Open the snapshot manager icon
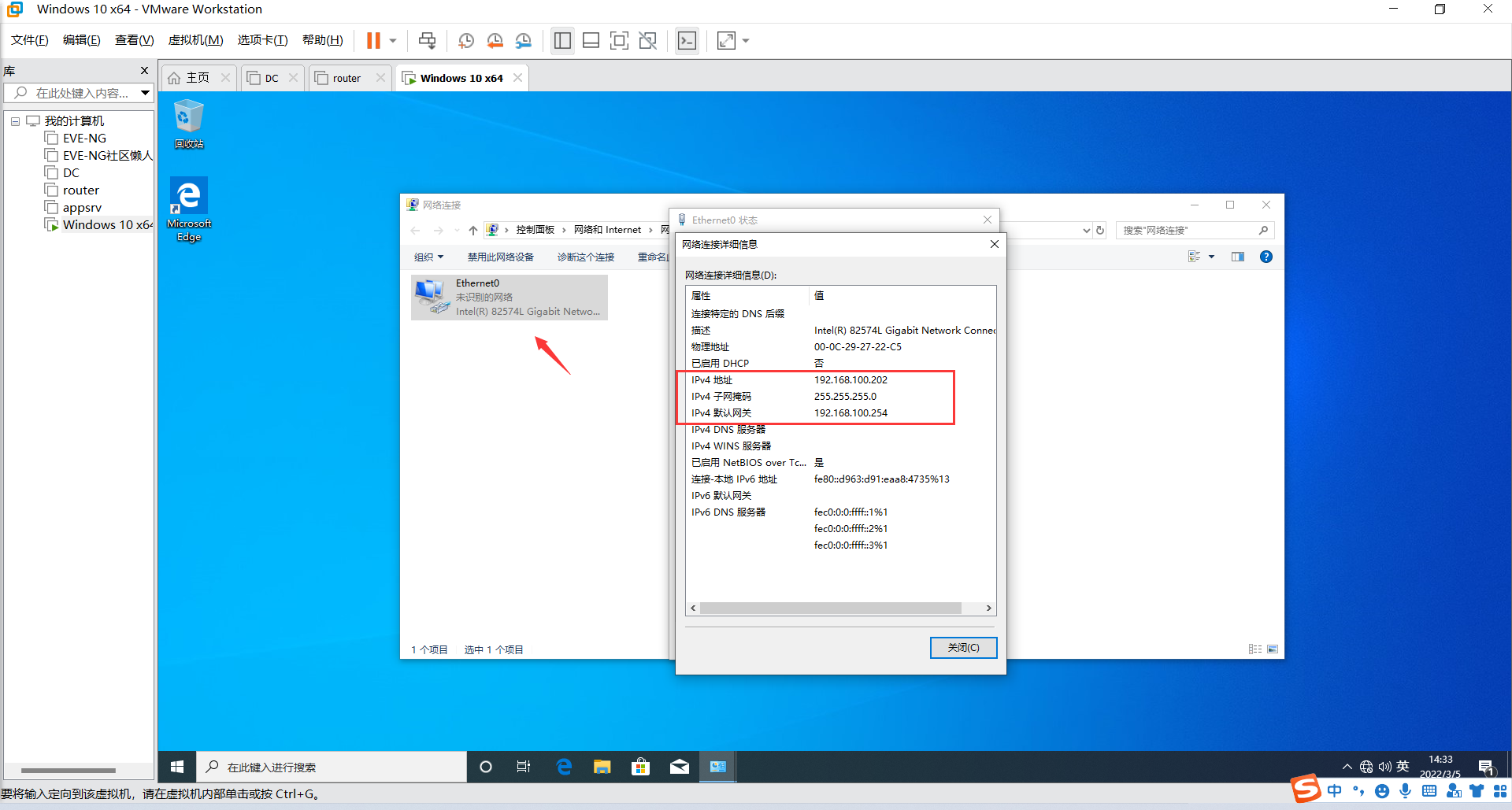 (x=523, y=40)
